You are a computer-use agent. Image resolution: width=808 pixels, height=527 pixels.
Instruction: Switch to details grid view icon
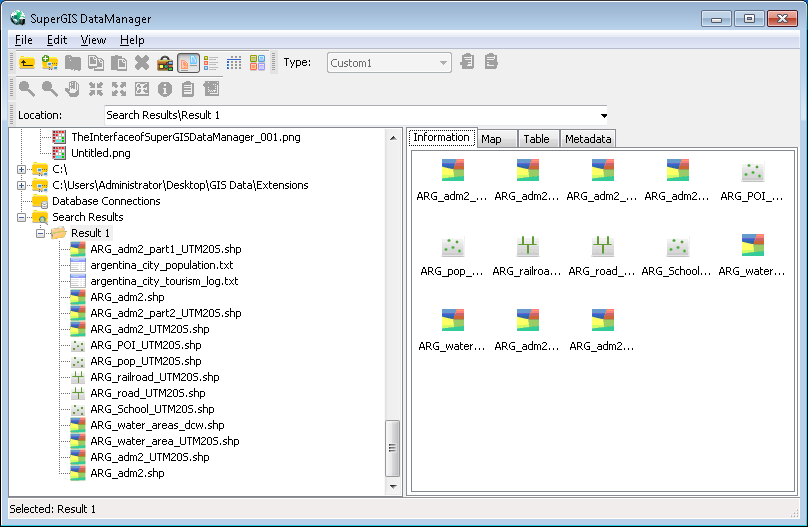tap(234, 63)
